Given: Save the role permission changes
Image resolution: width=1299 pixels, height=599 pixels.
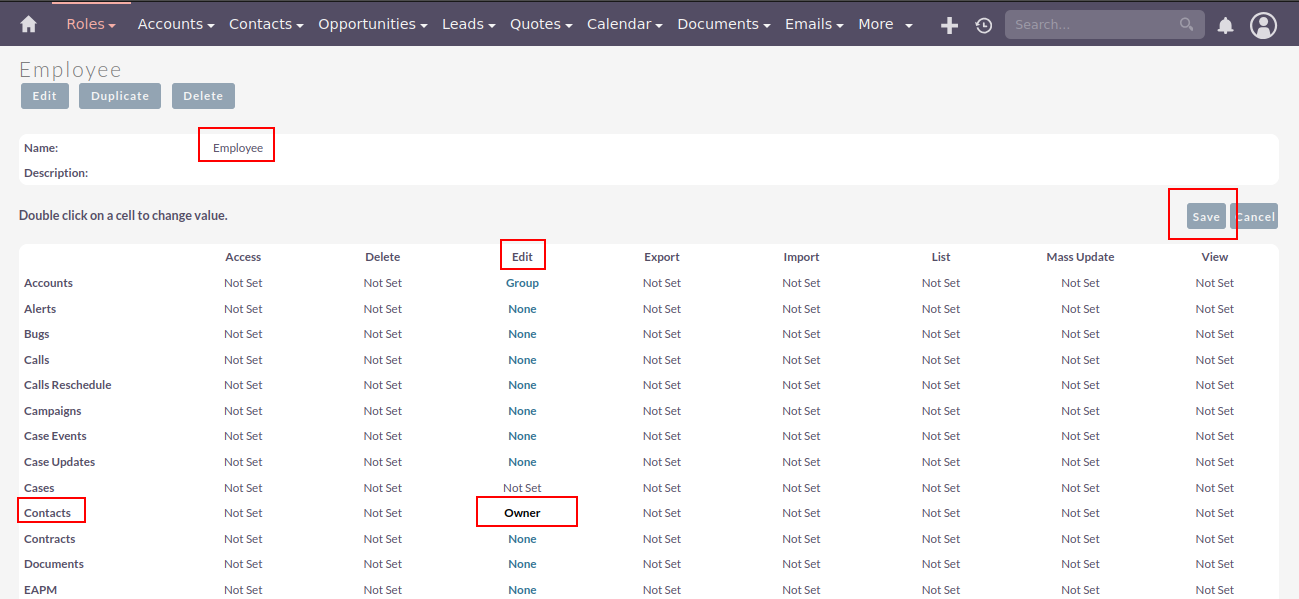Looking at the screenshot, I should [1206, 216].
